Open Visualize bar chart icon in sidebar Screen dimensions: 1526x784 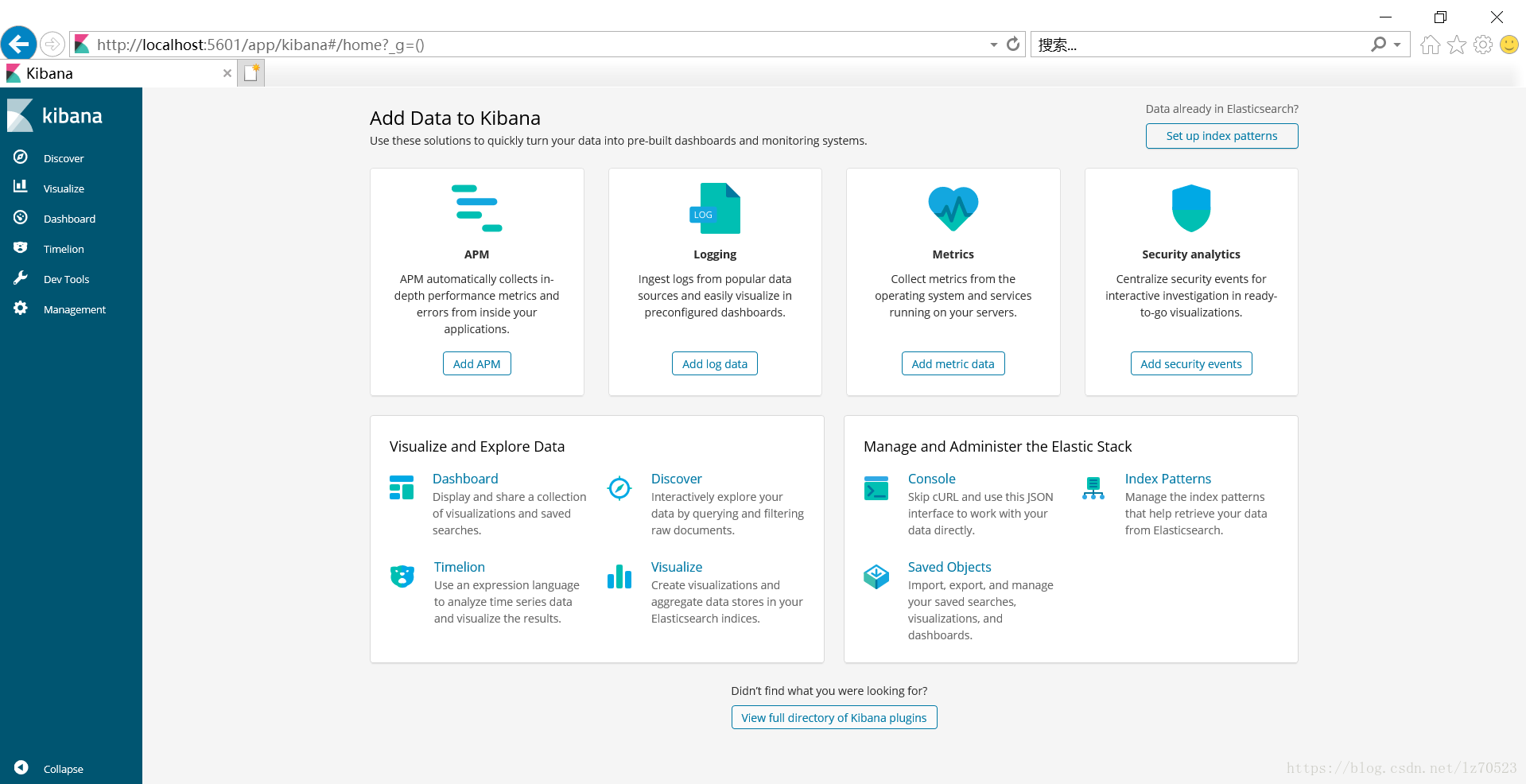[x=21, y=187]
